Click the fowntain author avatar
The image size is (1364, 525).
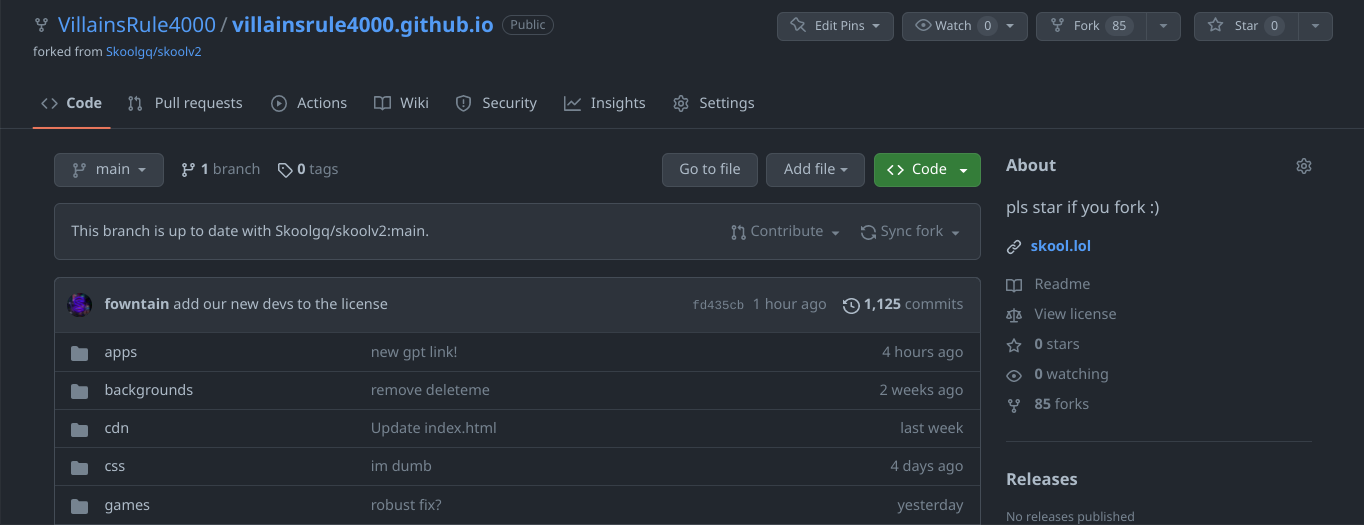pyautogui.click(x=80, y=304)
